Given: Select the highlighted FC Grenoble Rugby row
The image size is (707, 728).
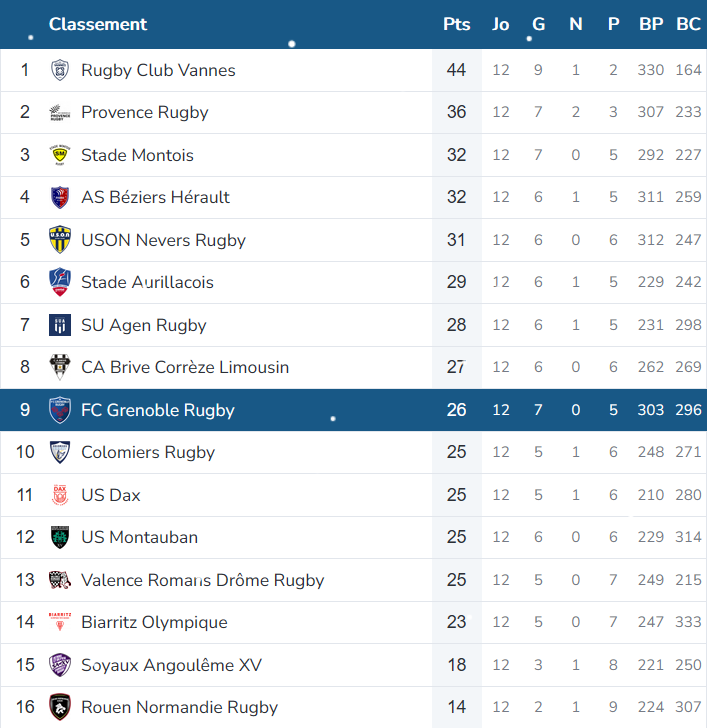Looking at the screenshot, I should click(353, 410).
